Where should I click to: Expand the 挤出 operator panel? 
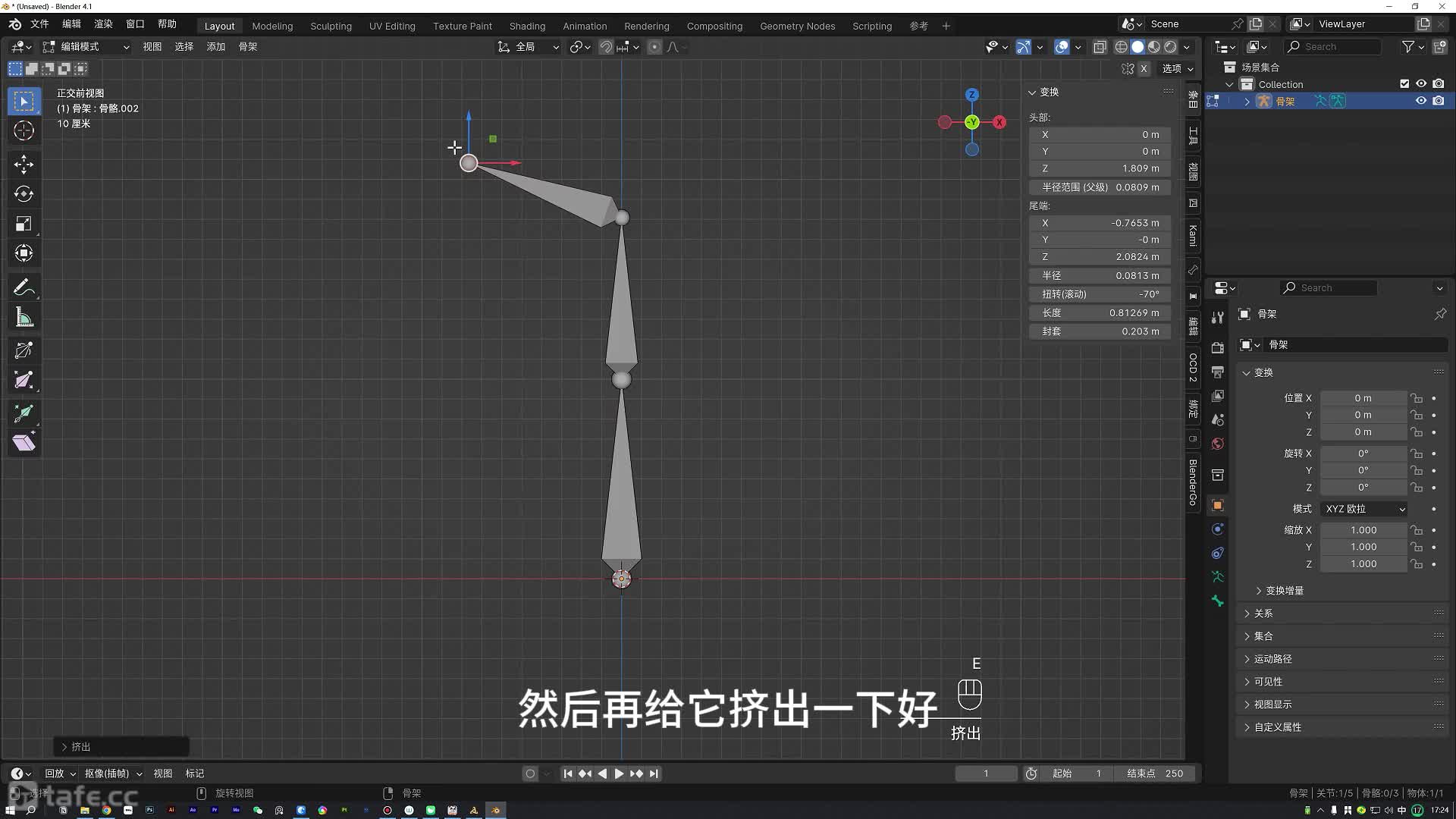tap(121, 747)
